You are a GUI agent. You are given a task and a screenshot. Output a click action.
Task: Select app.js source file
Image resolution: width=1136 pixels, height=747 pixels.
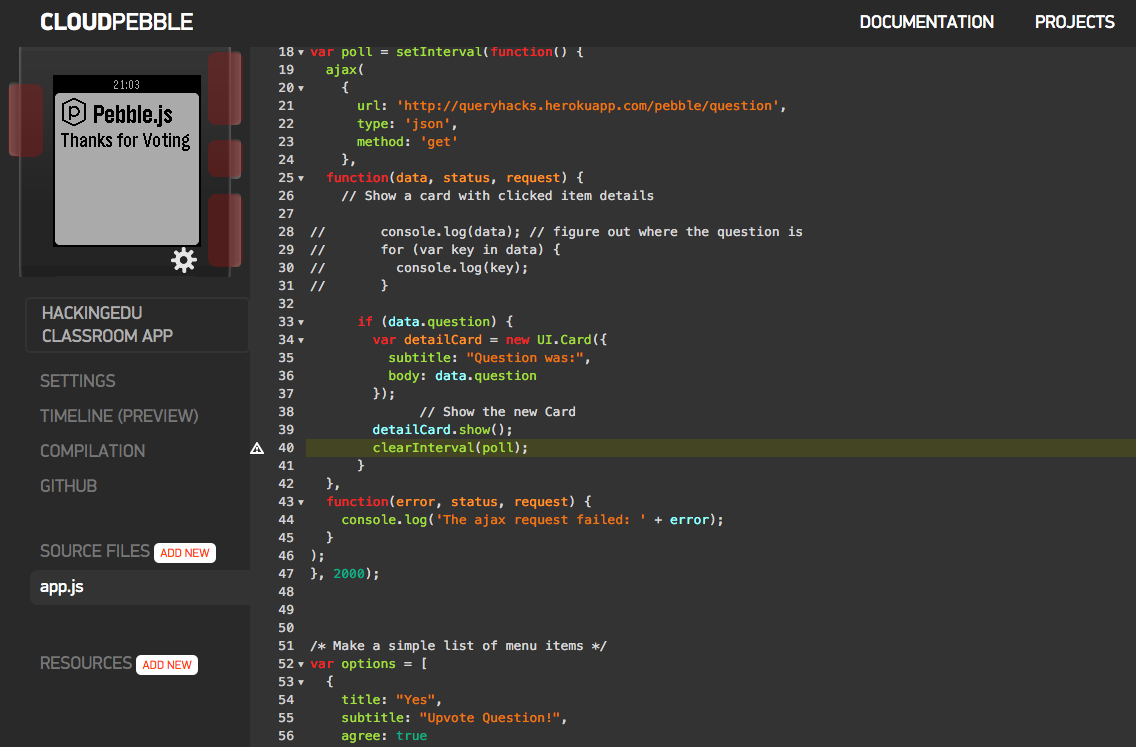tap(140, 587)
